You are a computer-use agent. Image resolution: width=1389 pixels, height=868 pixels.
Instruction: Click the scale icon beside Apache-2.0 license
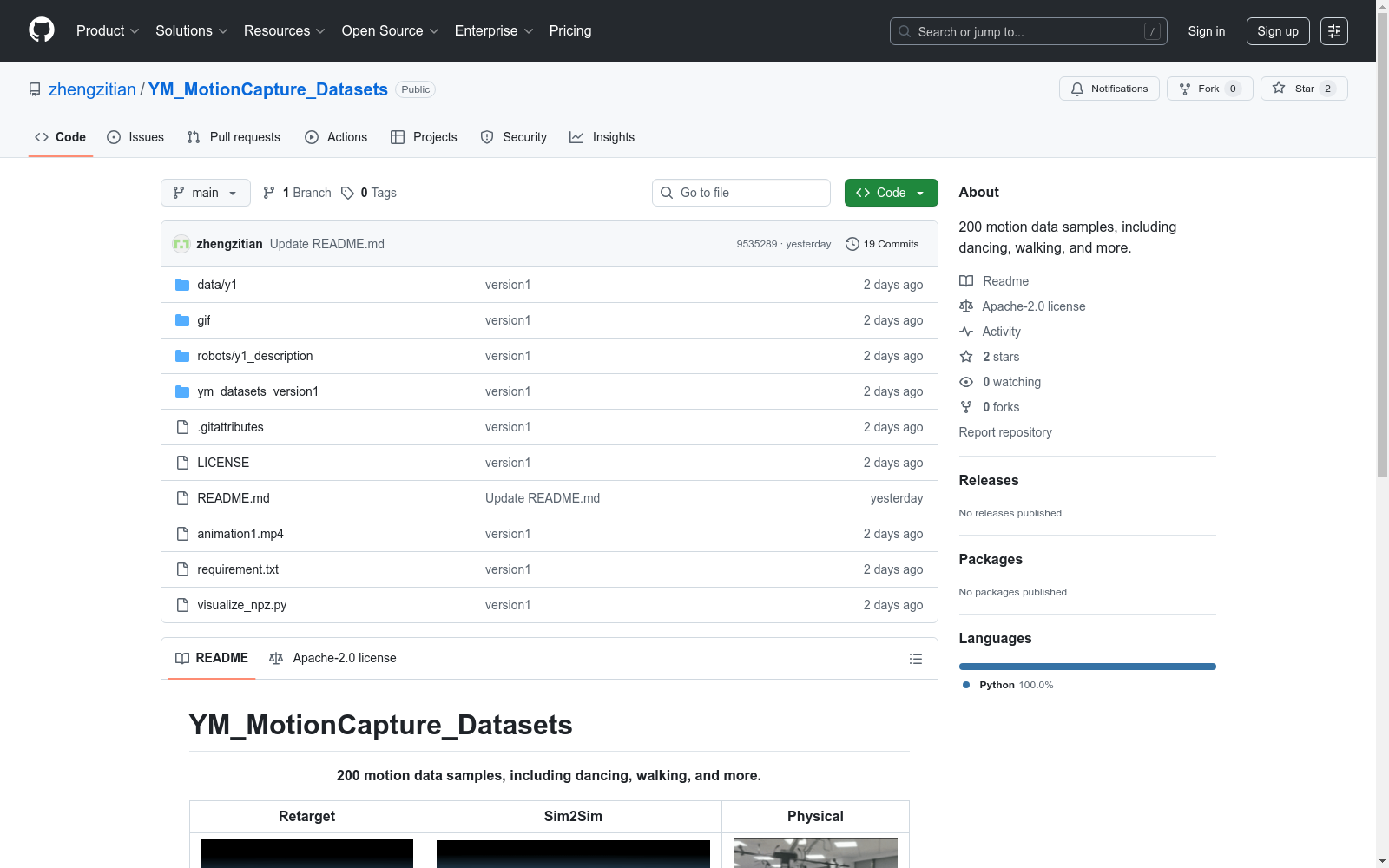pyautogui.click(x=966, y=306)
